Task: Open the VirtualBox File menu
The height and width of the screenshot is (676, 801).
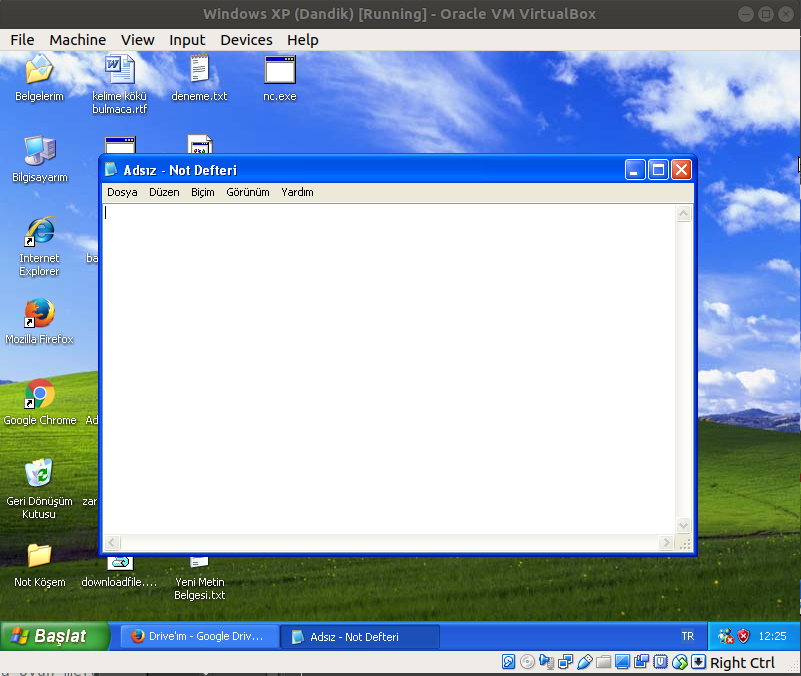Action: [22, 40]
